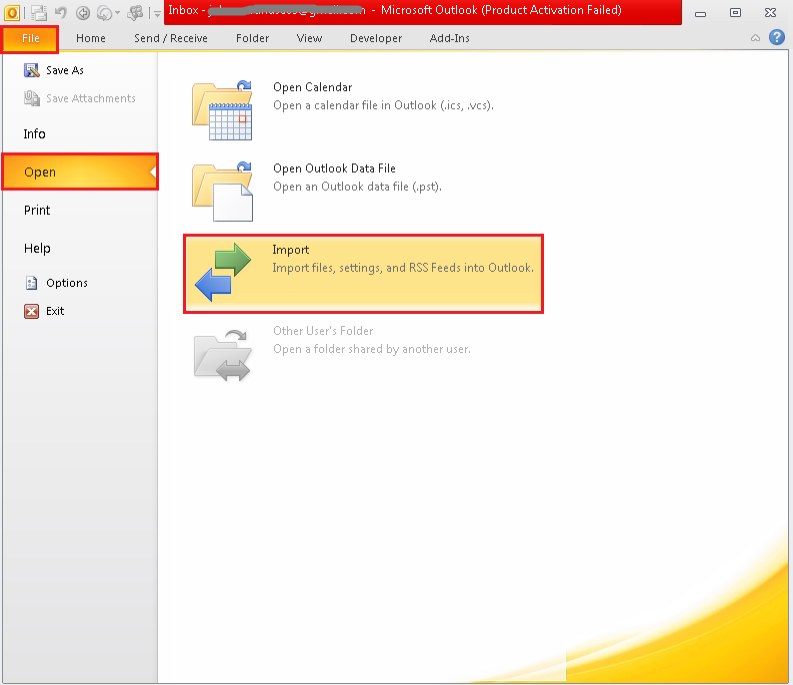The width and height of the screenshot is (793, 685).
Task: Click 'Open a calendar file in Outlook' description
Action: tap(383, 105)
